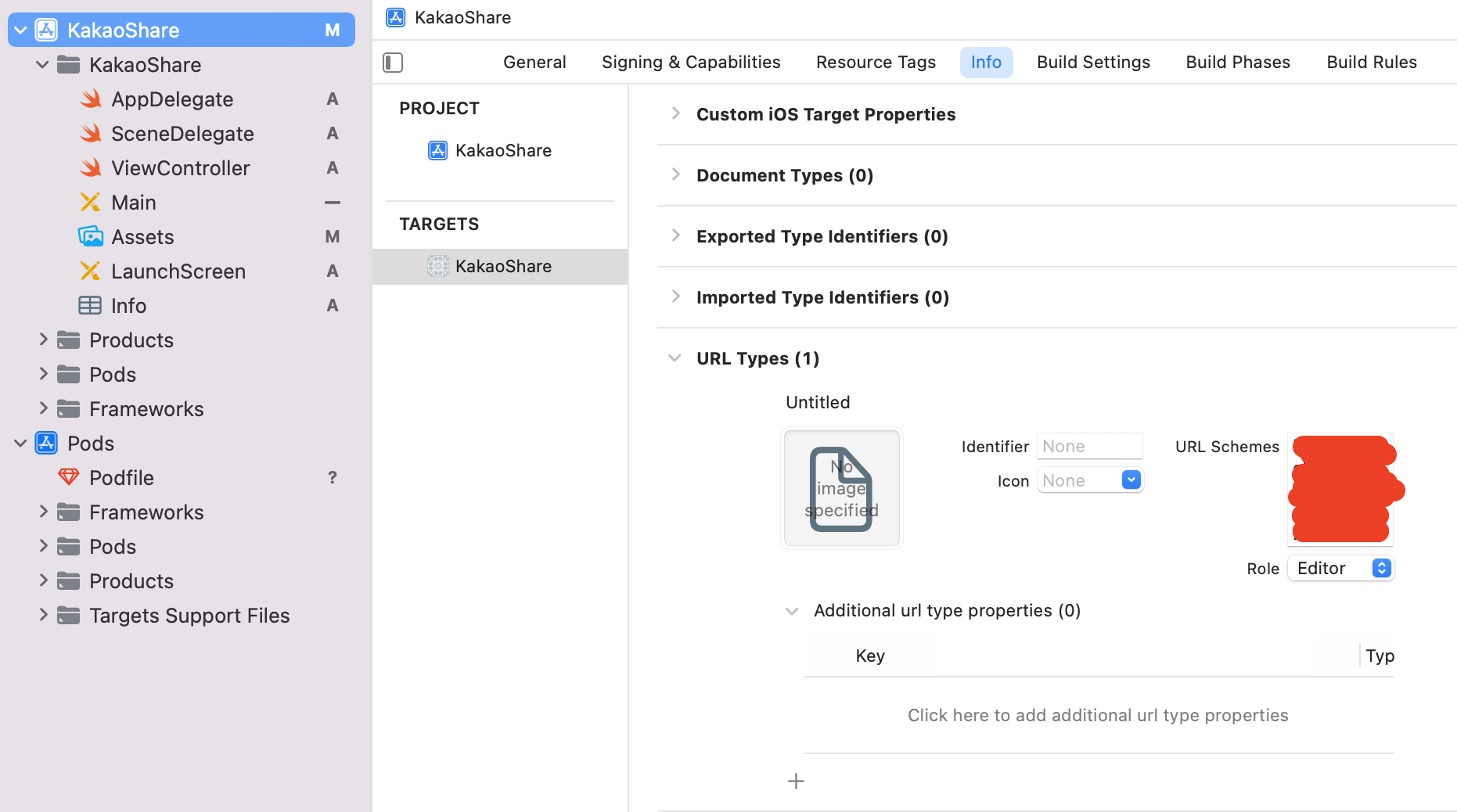Click the Pods project icon in navigator
The width and height of the screenshot is (1457, 812).
click(47, 443)
